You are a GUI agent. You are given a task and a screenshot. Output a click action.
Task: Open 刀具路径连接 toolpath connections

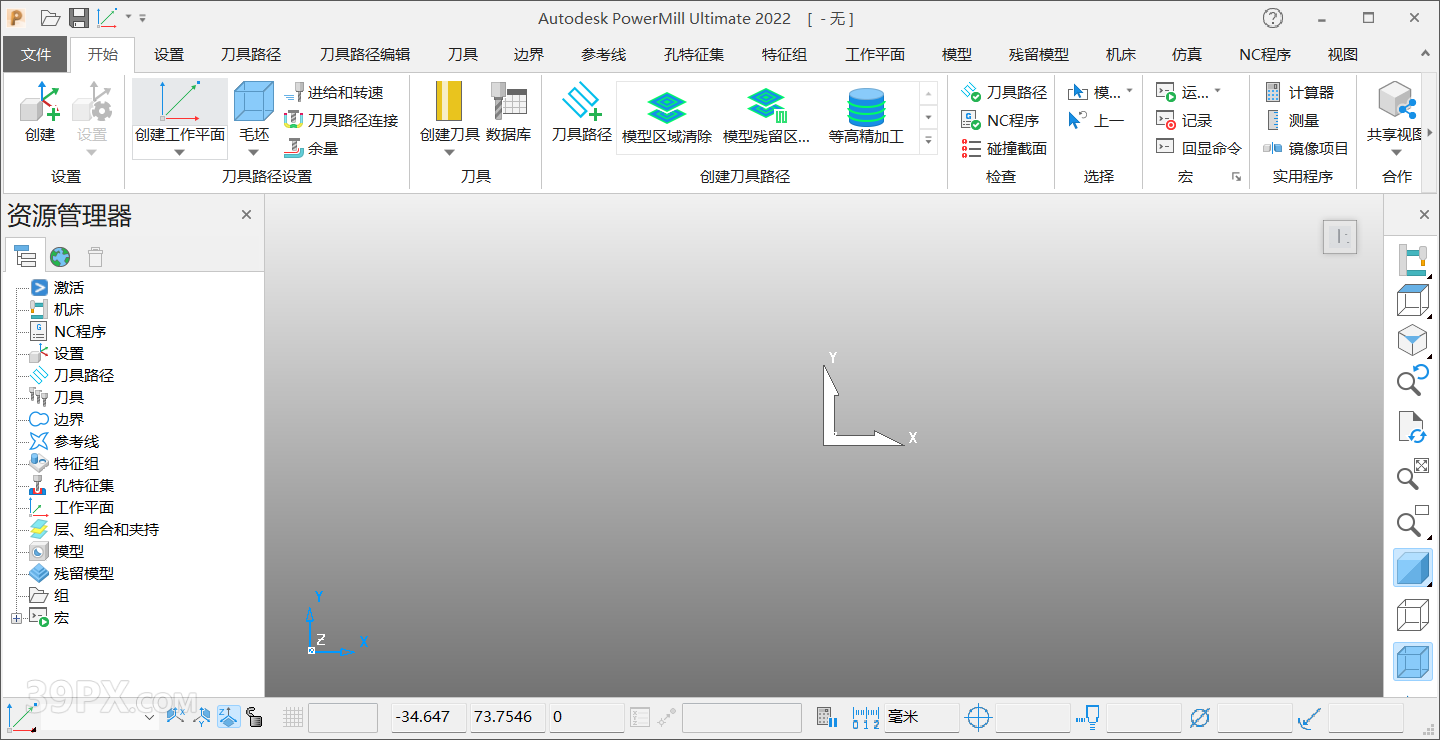[341, 120]
